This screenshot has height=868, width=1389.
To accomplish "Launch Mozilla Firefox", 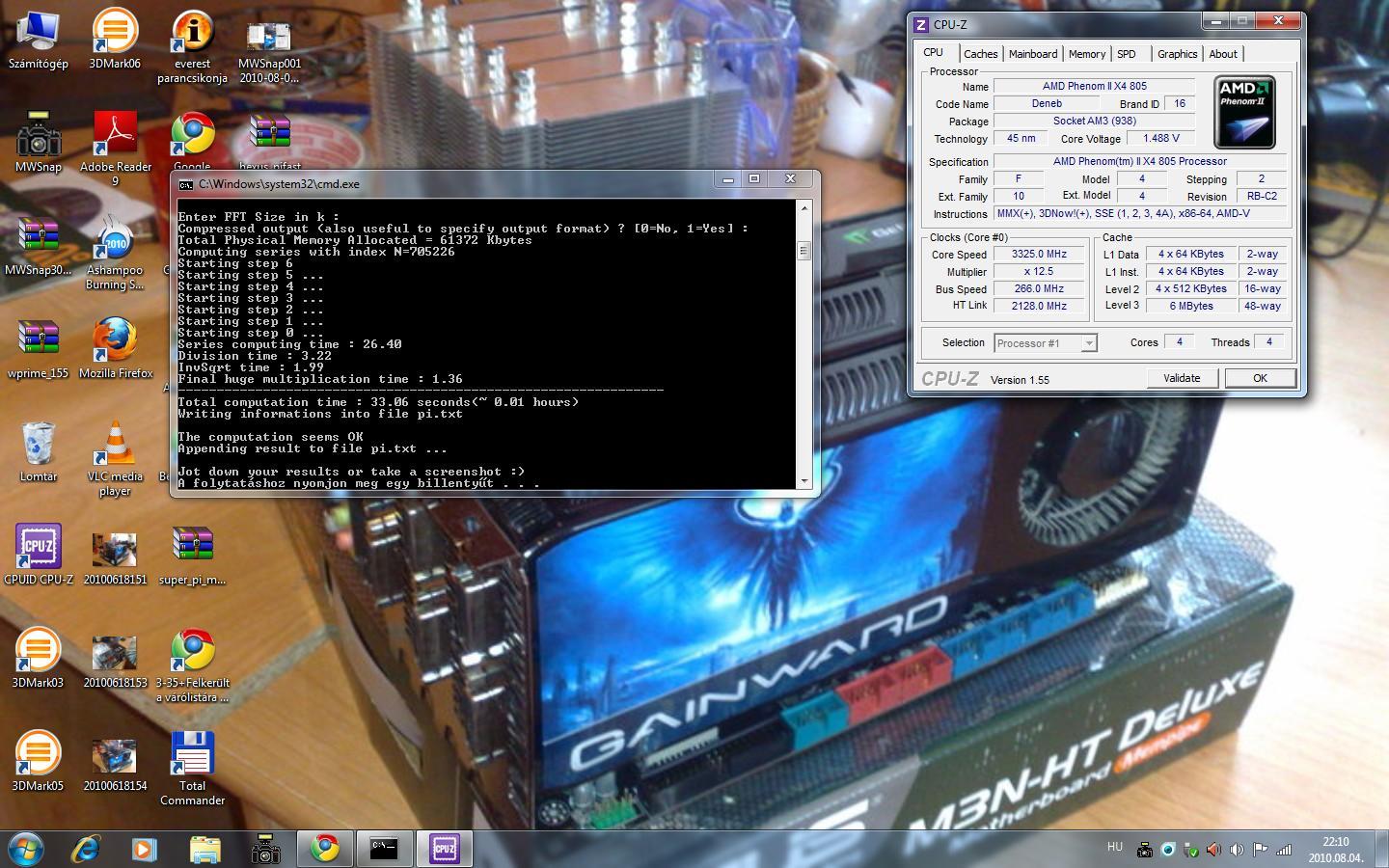I will 115,348.
